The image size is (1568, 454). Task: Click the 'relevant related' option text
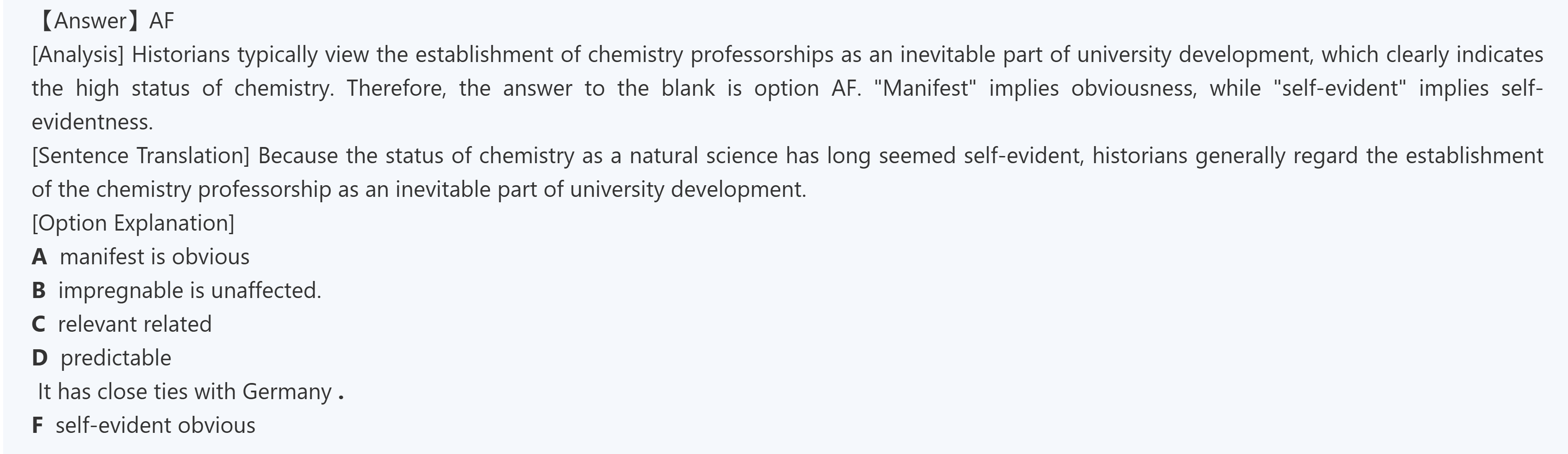134,325
